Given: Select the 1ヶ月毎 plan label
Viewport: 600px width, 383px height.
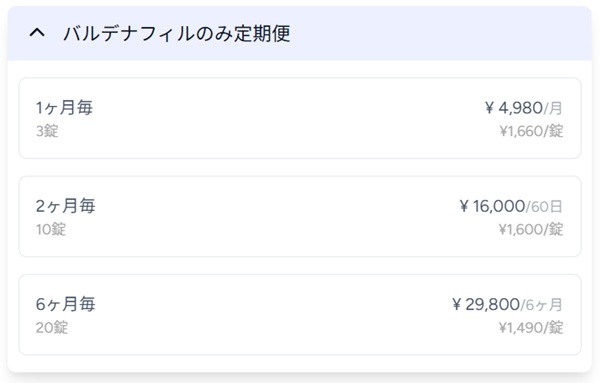Looking at the screenshot, I should pos(64,108).
